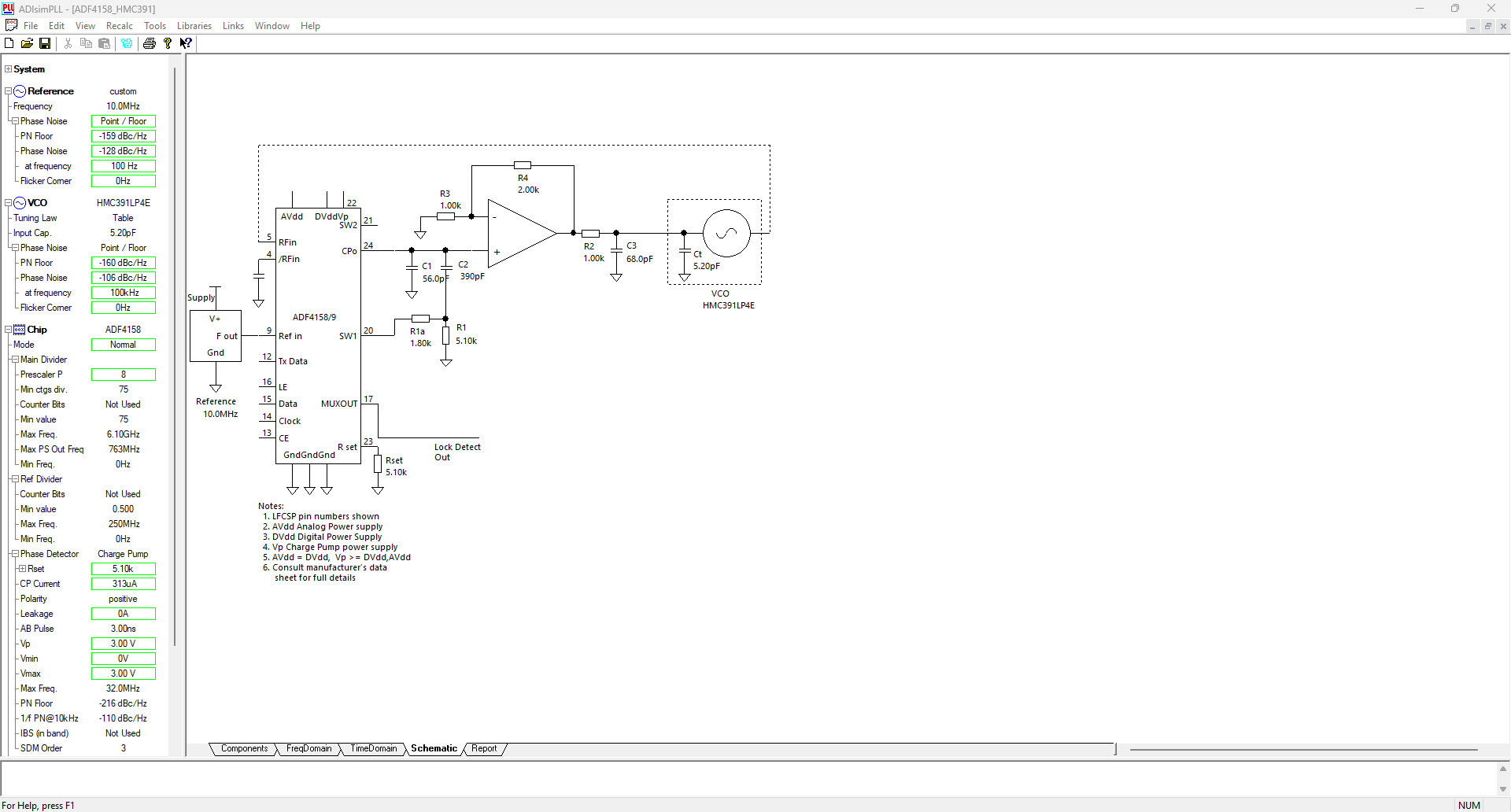The height and width of the screenshot is (812, 1511).
Task: Collapse the VCO Phase Noise node
Action: (x=15, y=248)
